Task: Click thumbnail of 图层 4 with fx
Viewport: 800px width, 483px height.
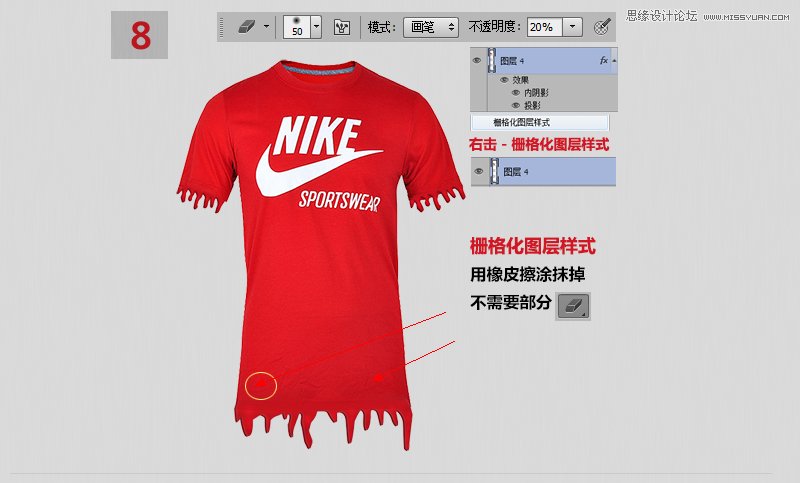Action: pyautogui.click(x=492, y=61)
